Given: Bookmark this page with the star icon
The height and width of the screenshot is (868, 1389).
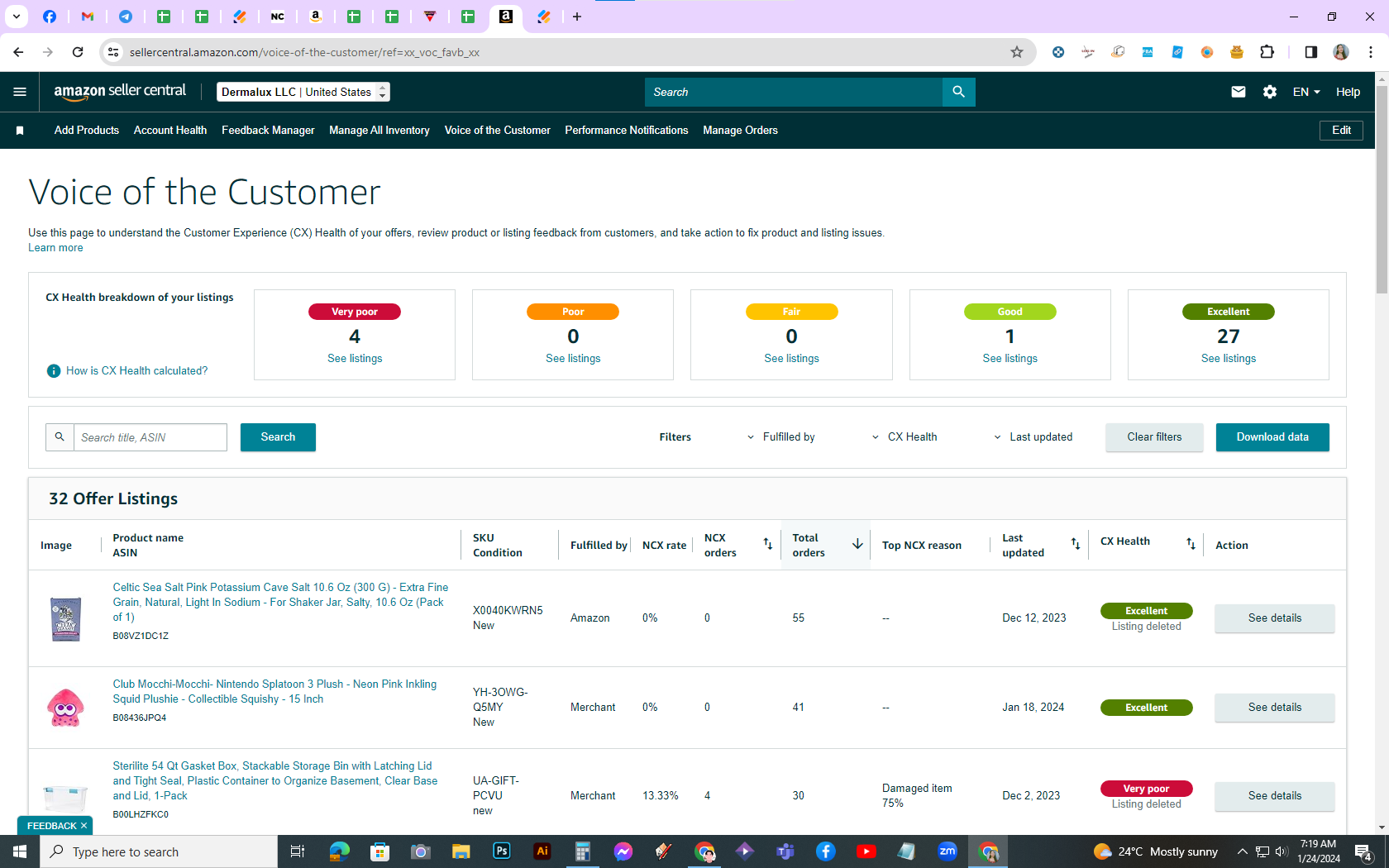Looking at the screenshot, I should [x=1017, y=52].
